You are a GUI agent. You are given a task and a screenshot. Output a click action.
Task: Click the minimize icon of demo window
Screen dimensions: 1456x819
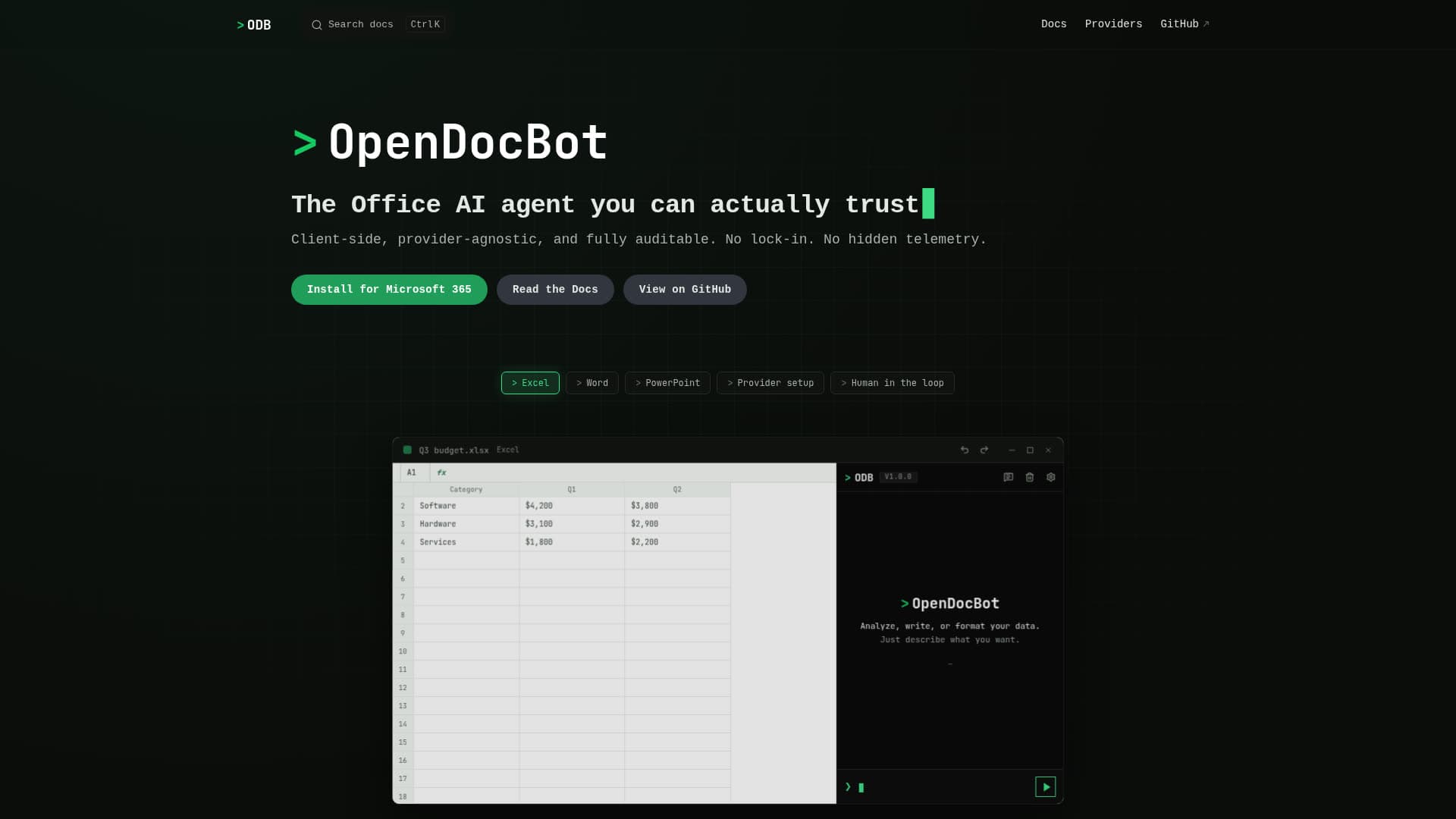click(1012, 450)
